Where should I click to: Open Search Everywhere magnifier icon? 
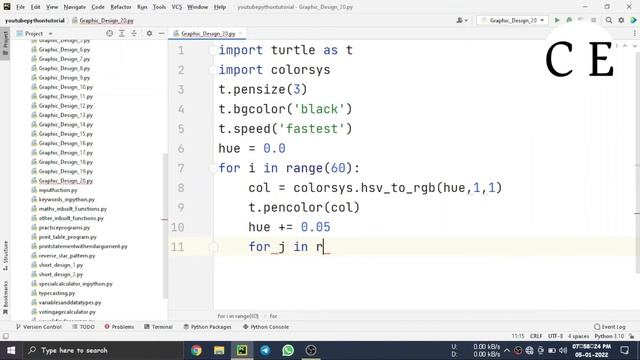pyautogui.click(x=609, y=20)
